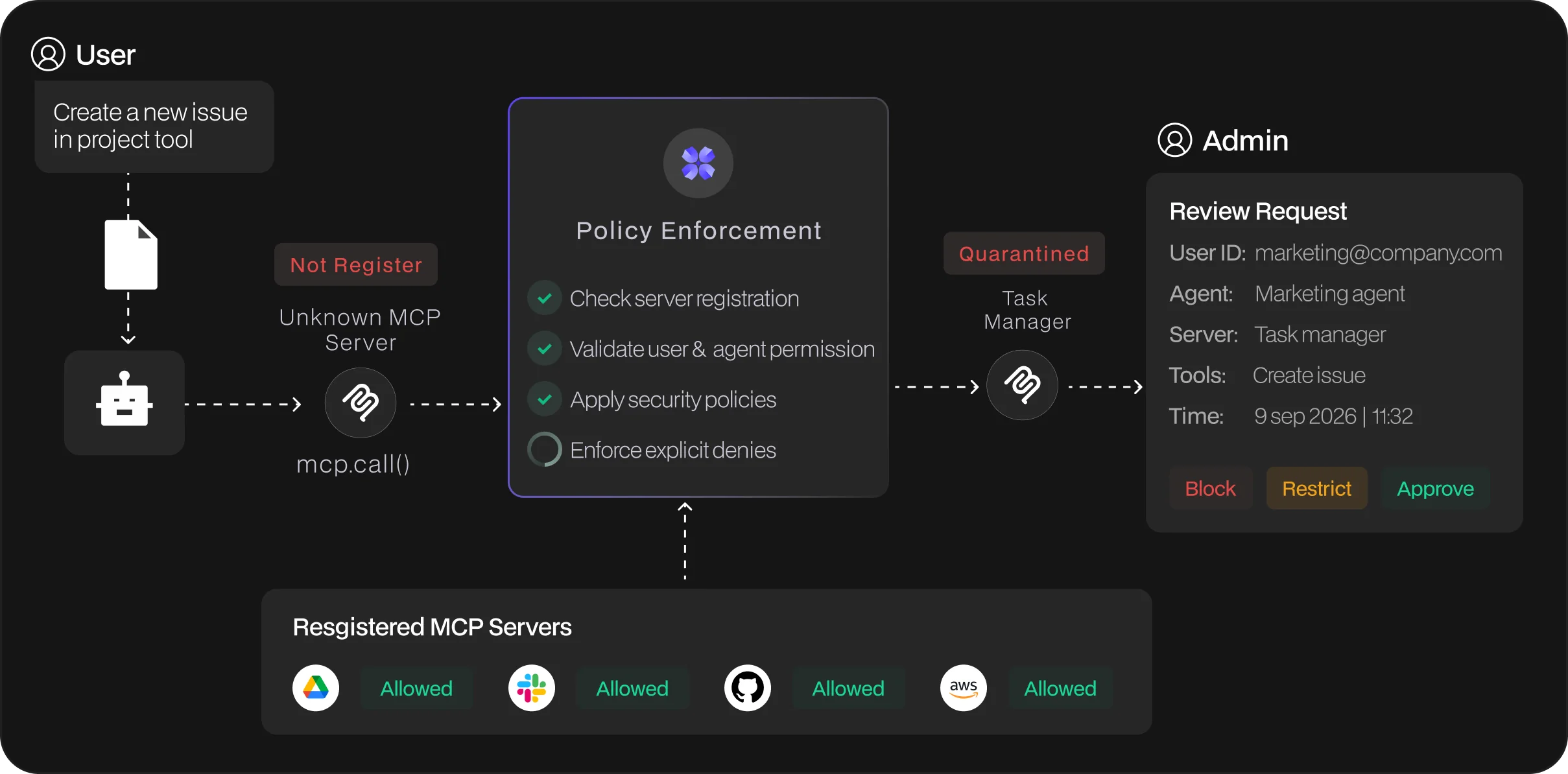This screenshot has height=774, width=1568.
Task: Select the white document file icon
Action: (x=131, y=254)
